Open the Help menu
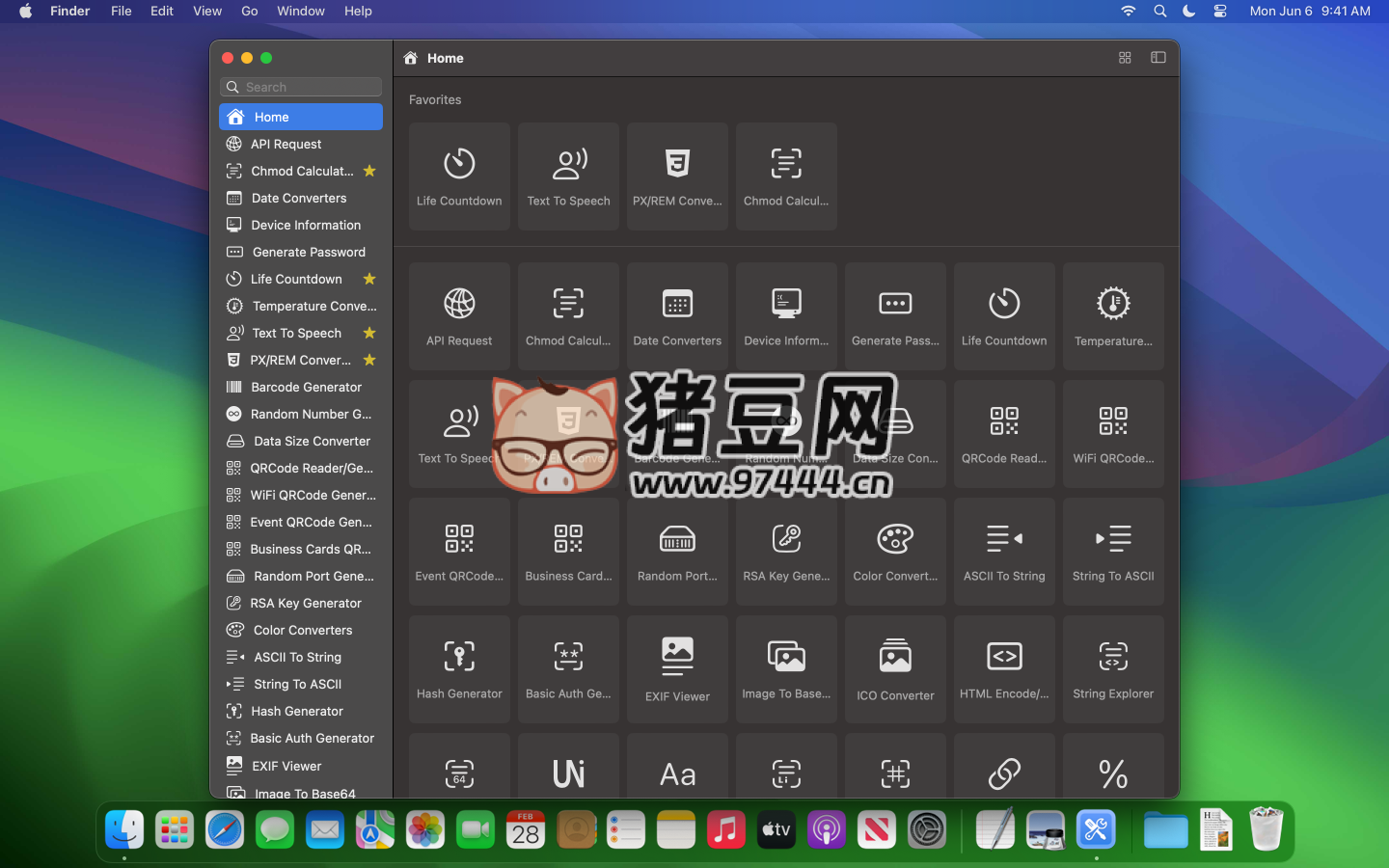The width and height of the screenshot is (1389, 868). [x=358, y=11]
